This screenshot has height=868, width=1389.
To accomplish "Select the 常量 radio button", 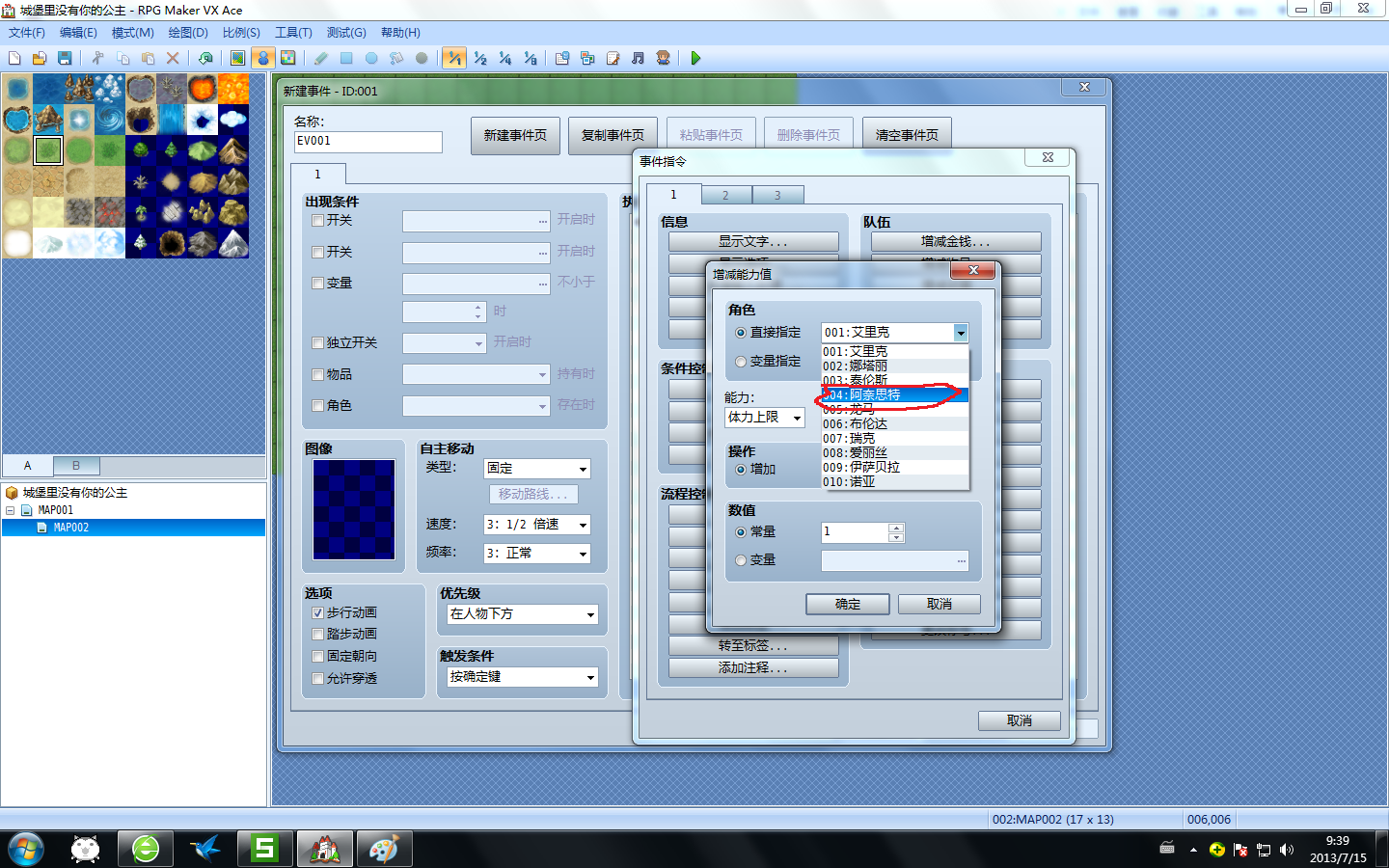I will (741, 532).
